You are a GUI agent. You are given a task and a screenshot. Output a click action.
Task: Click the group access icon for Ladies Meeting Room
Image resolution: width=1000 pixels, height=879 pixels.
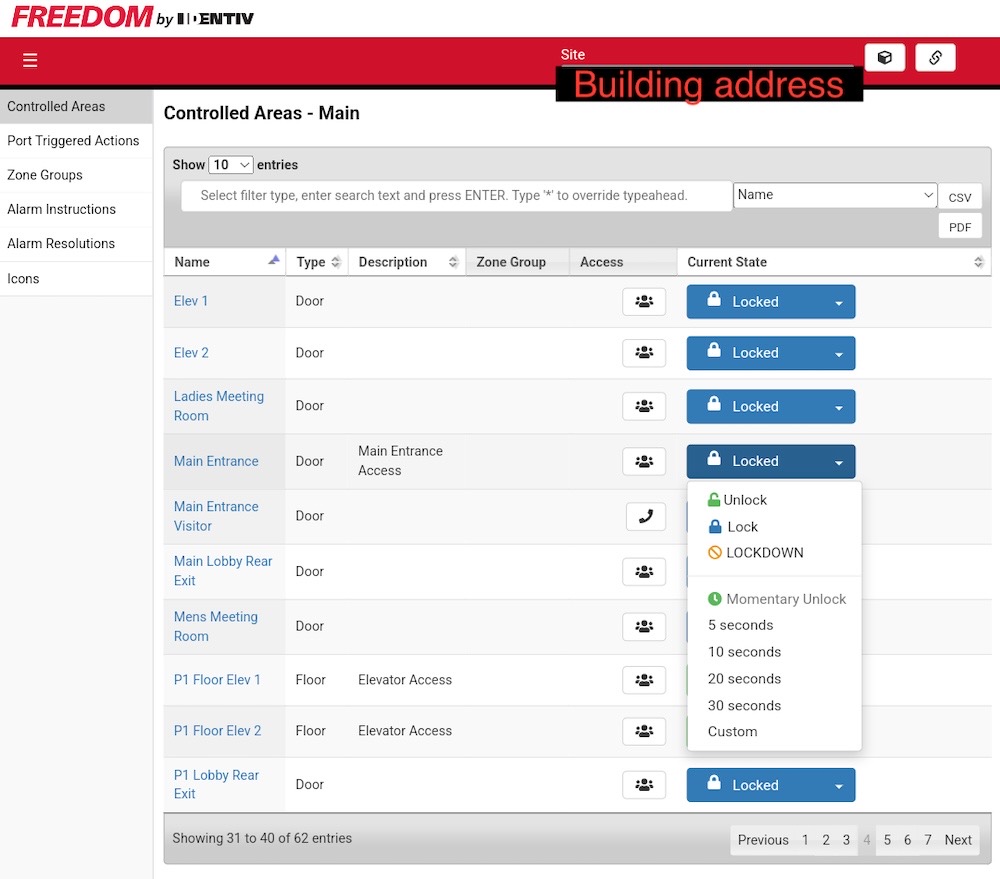(x=645, y=406)
